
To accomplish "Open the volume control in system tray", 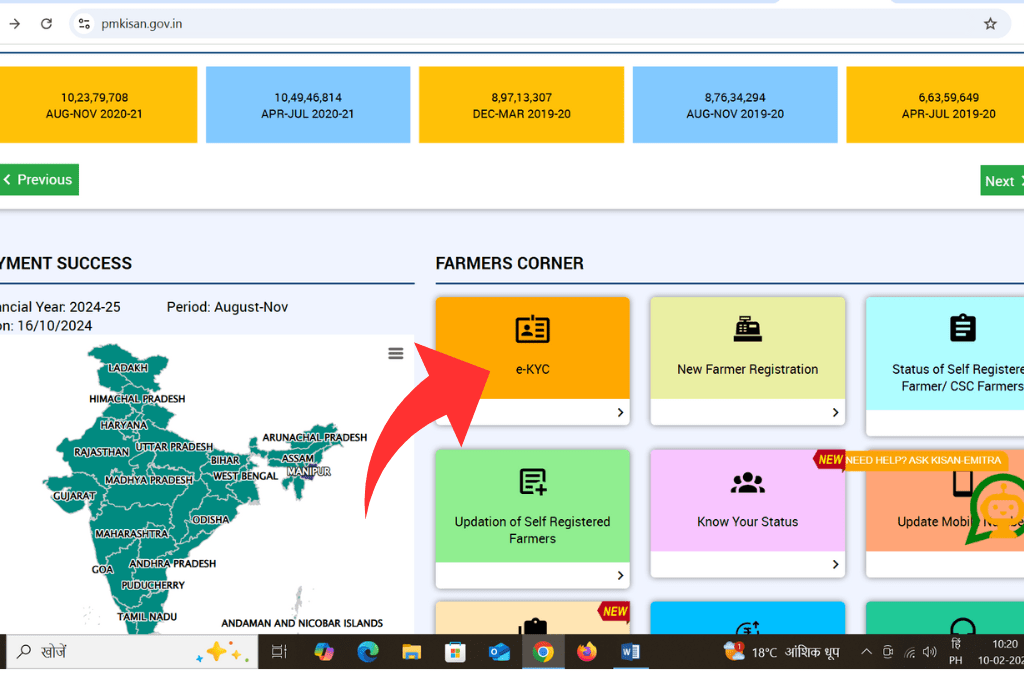I will 929,652.
